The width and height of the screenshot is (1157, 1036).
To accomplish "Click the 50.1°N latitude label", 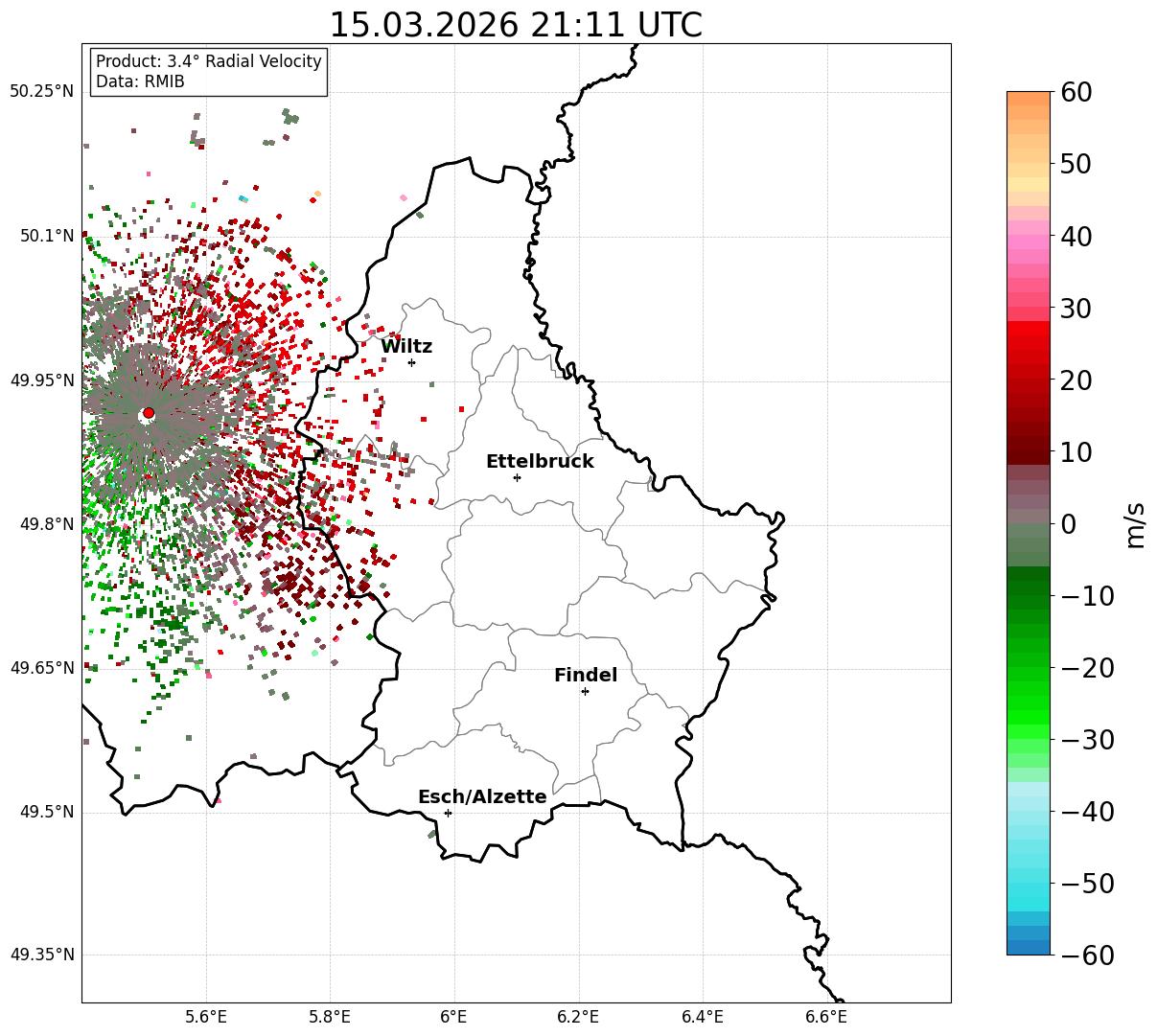I will click(45, 236).
